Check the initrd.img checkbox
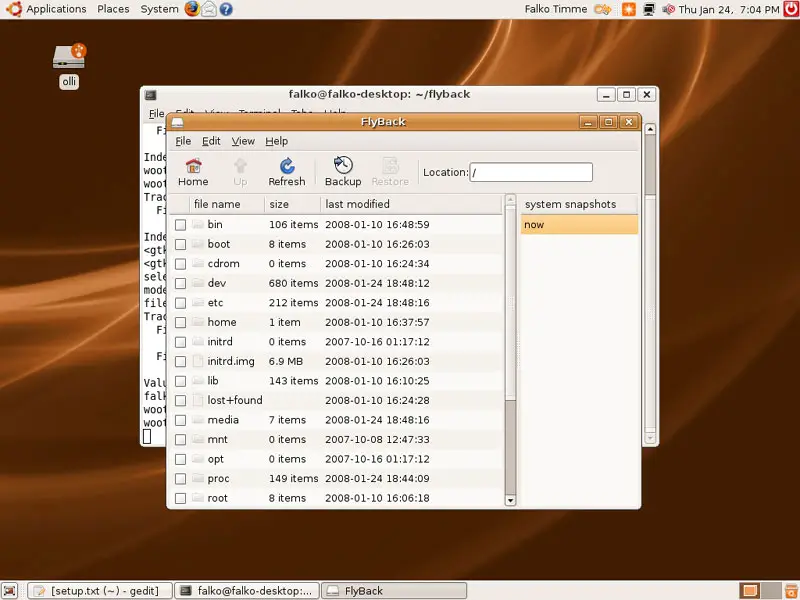Viewport: 800px width, 600px height. pyautogui.click(x=180, y=362)
